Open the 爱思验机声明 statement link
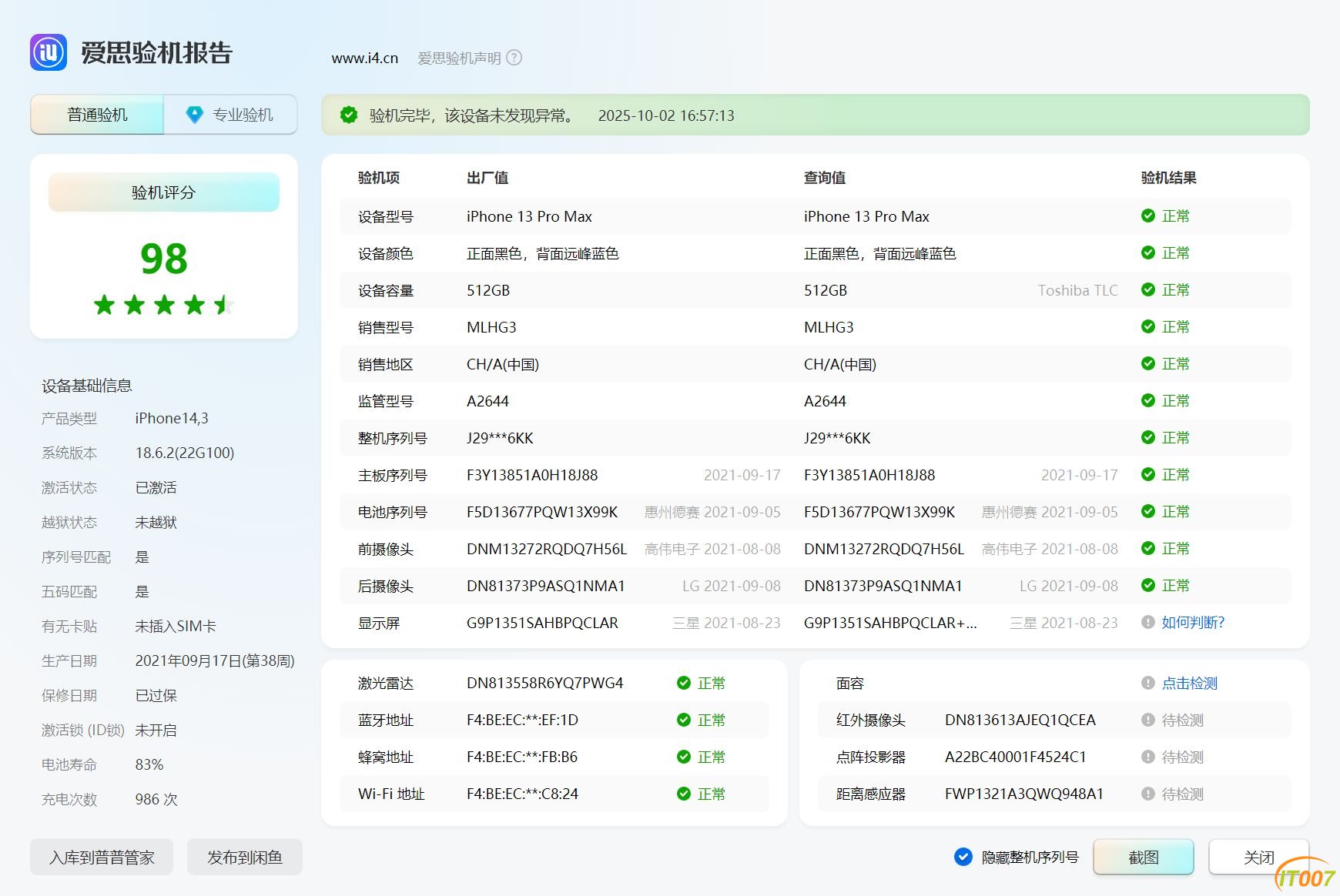Image resolution: width=1340 pixels, height=896 pixels. coord(459,58)
